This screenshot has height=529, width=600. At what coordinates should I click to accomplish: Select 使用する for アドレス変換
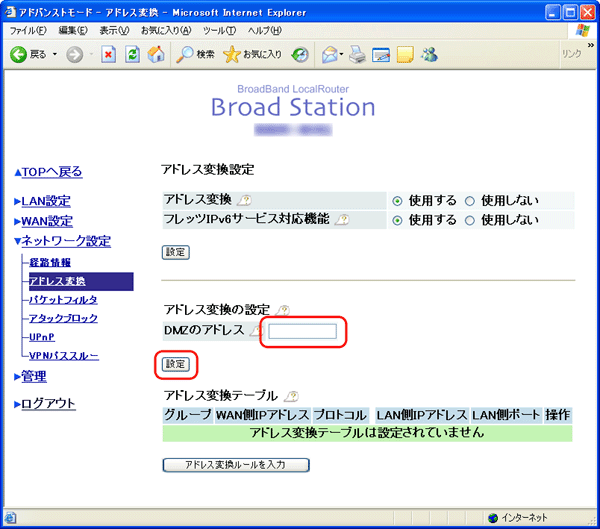click(x=398, y=201)
